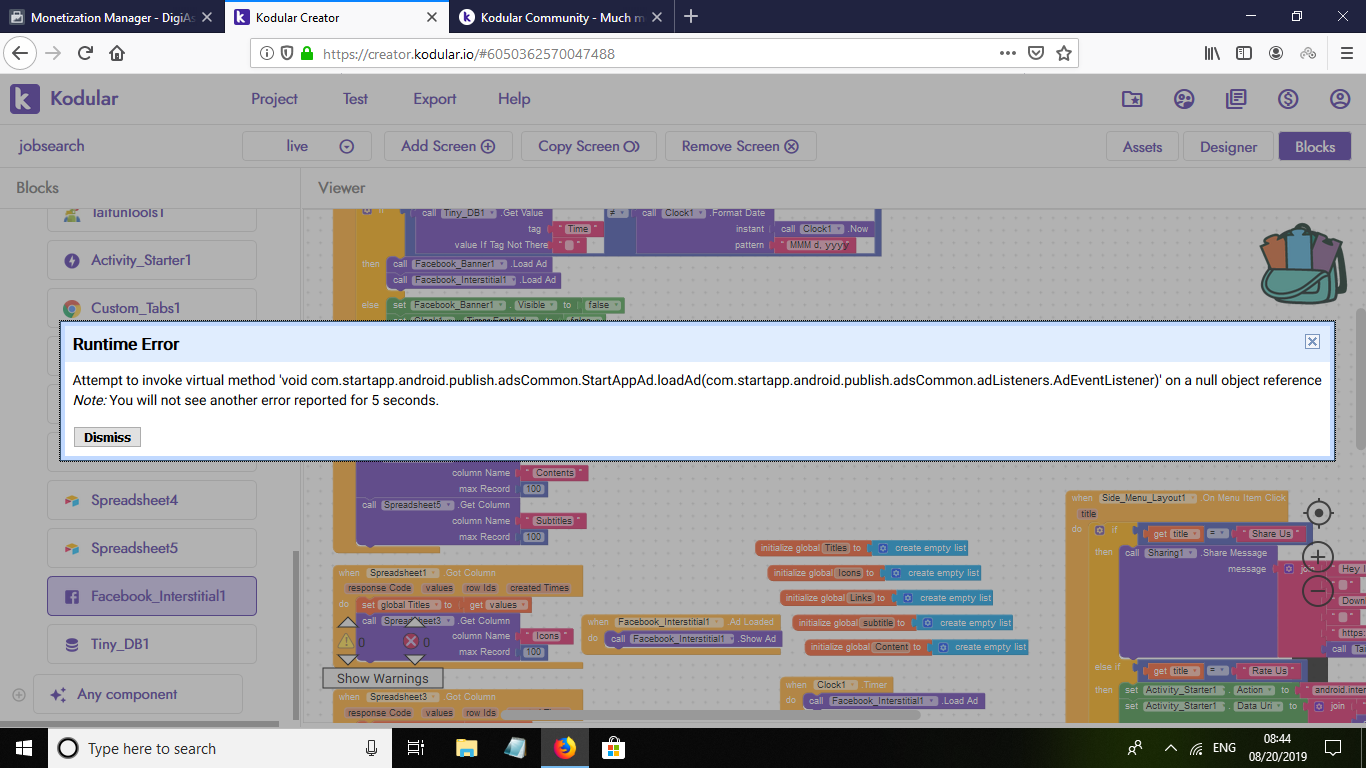The height and width of the screenshot is (768, 1366).
Task: Switch to the Blocks view
Action: point(1315,147)
